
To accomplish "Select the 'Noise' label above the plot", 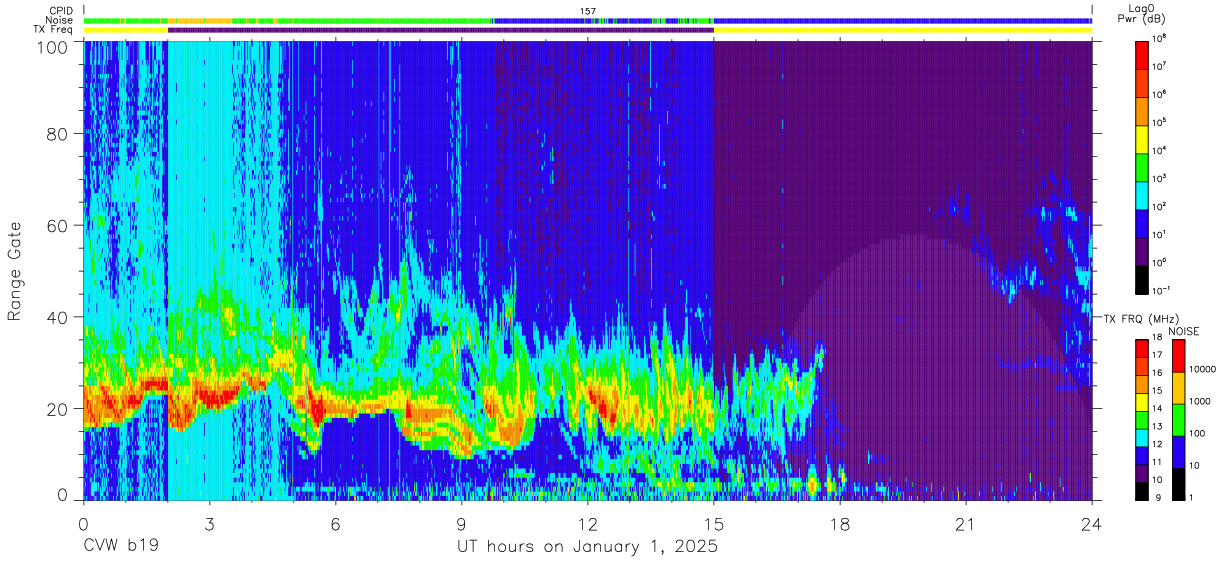I will coord(59,20).
